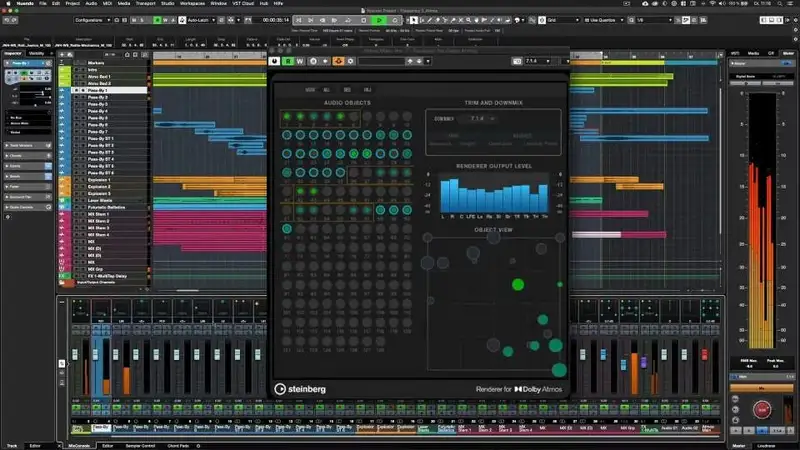Screen dimensions: 800x450
Task: Open the Project menu
Action: click(72, 3)
